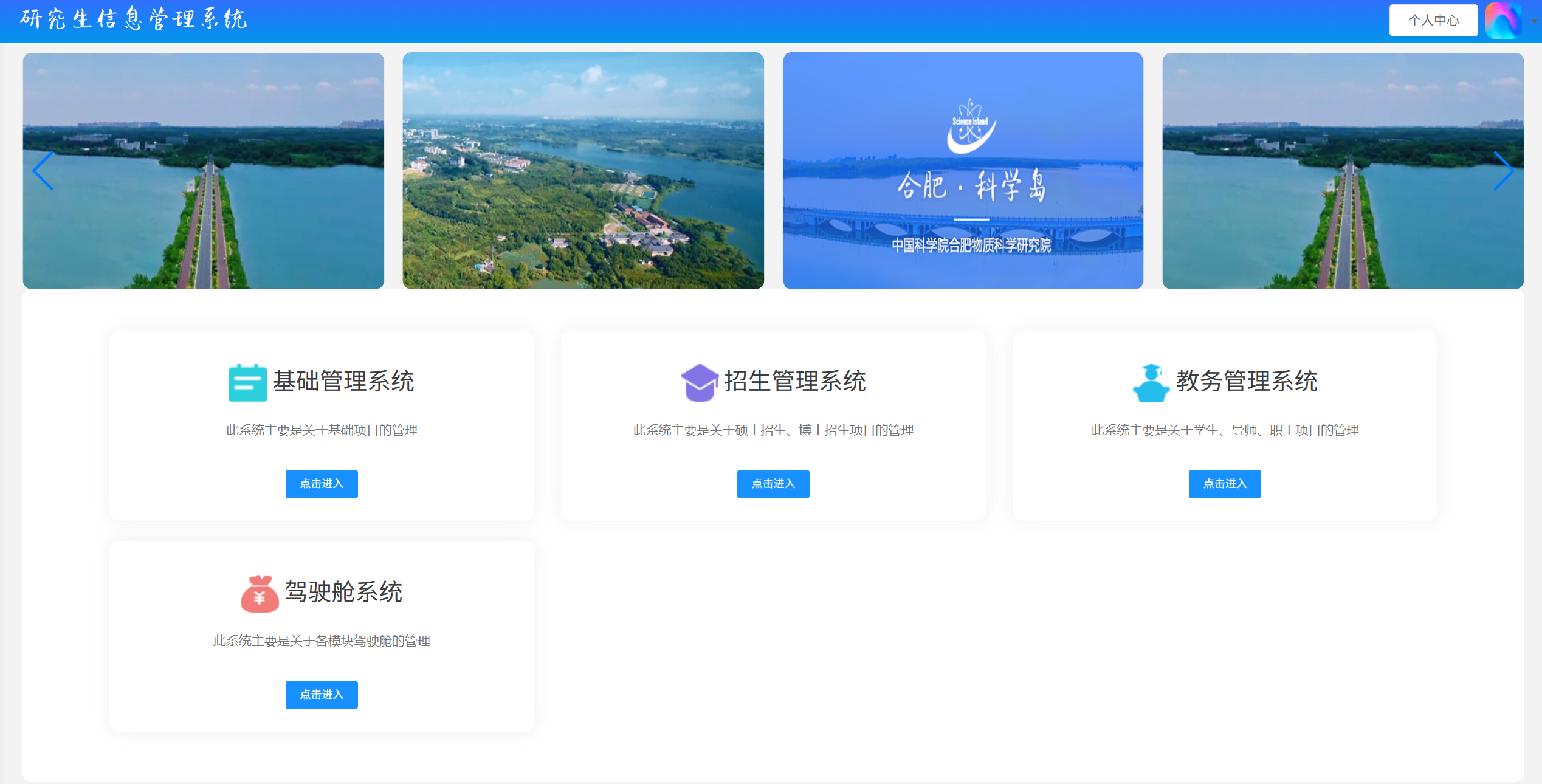This screenshot has height=784, width=1542.
Task: Click the 驾驶舱系统 title text
Action: pos(343,592)
